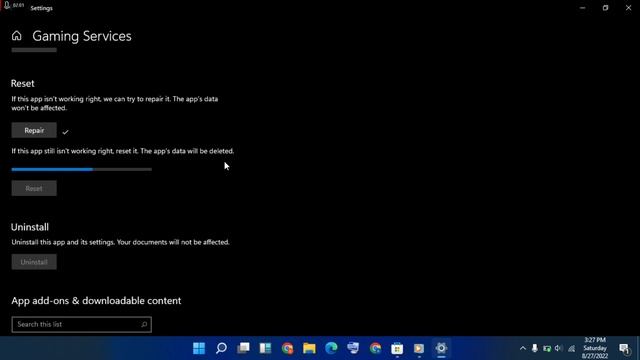Go to Settings home via house icon
The height and width of the screenshot is (360, 640).
pos(17,36)
